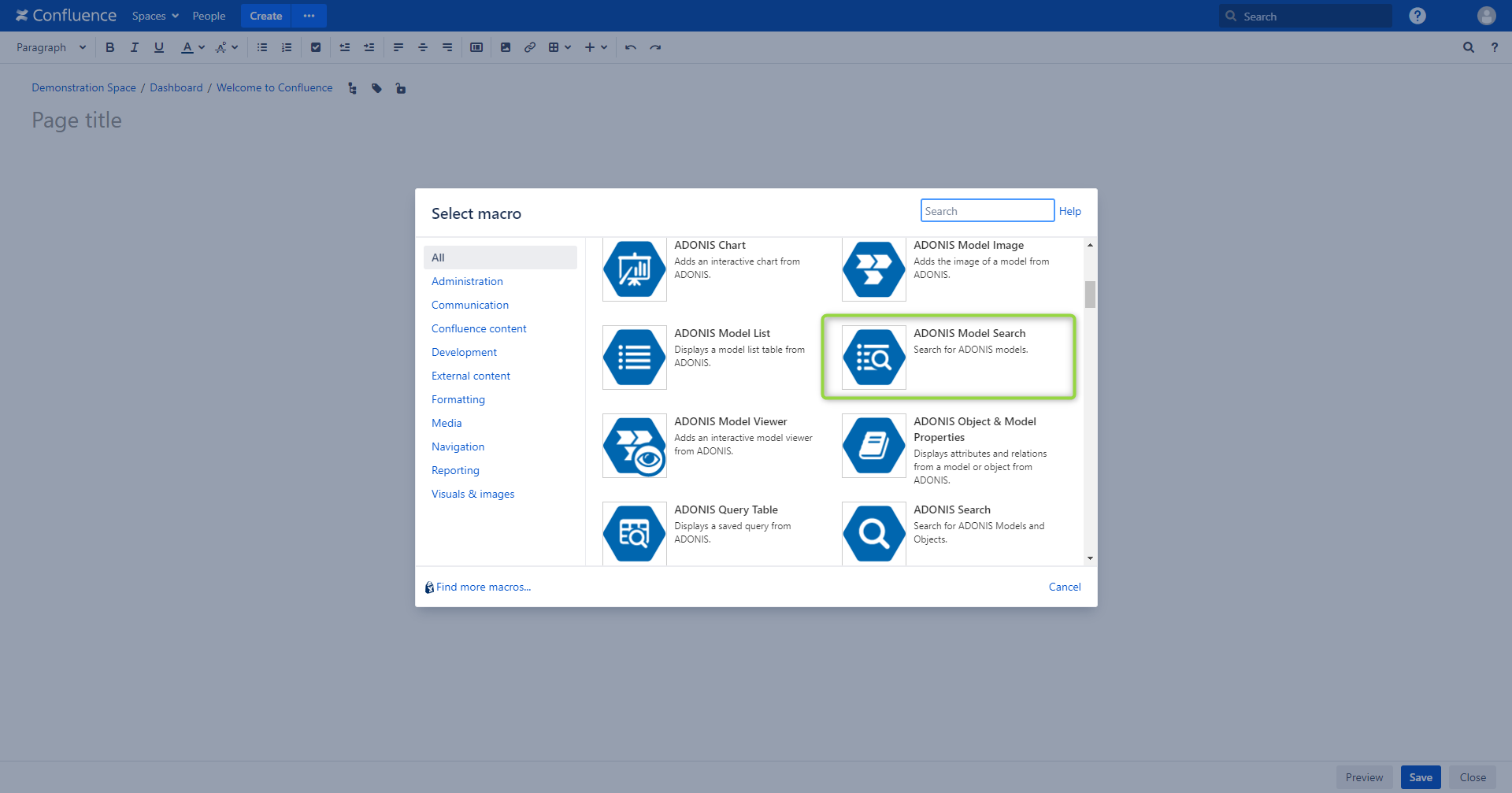Open the insert more content dropdown

596,47
